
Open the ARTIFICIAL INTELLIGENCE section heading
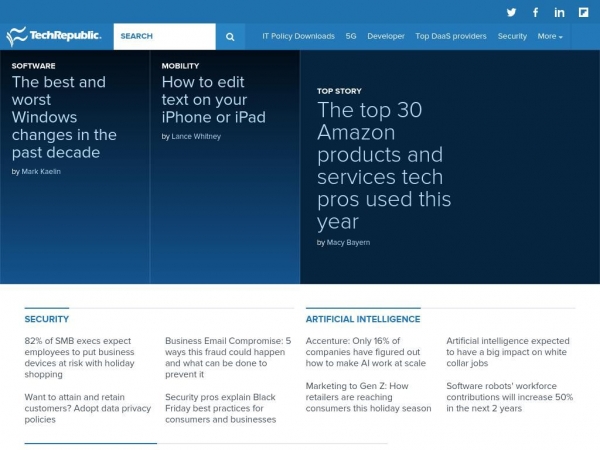[363, 319]
